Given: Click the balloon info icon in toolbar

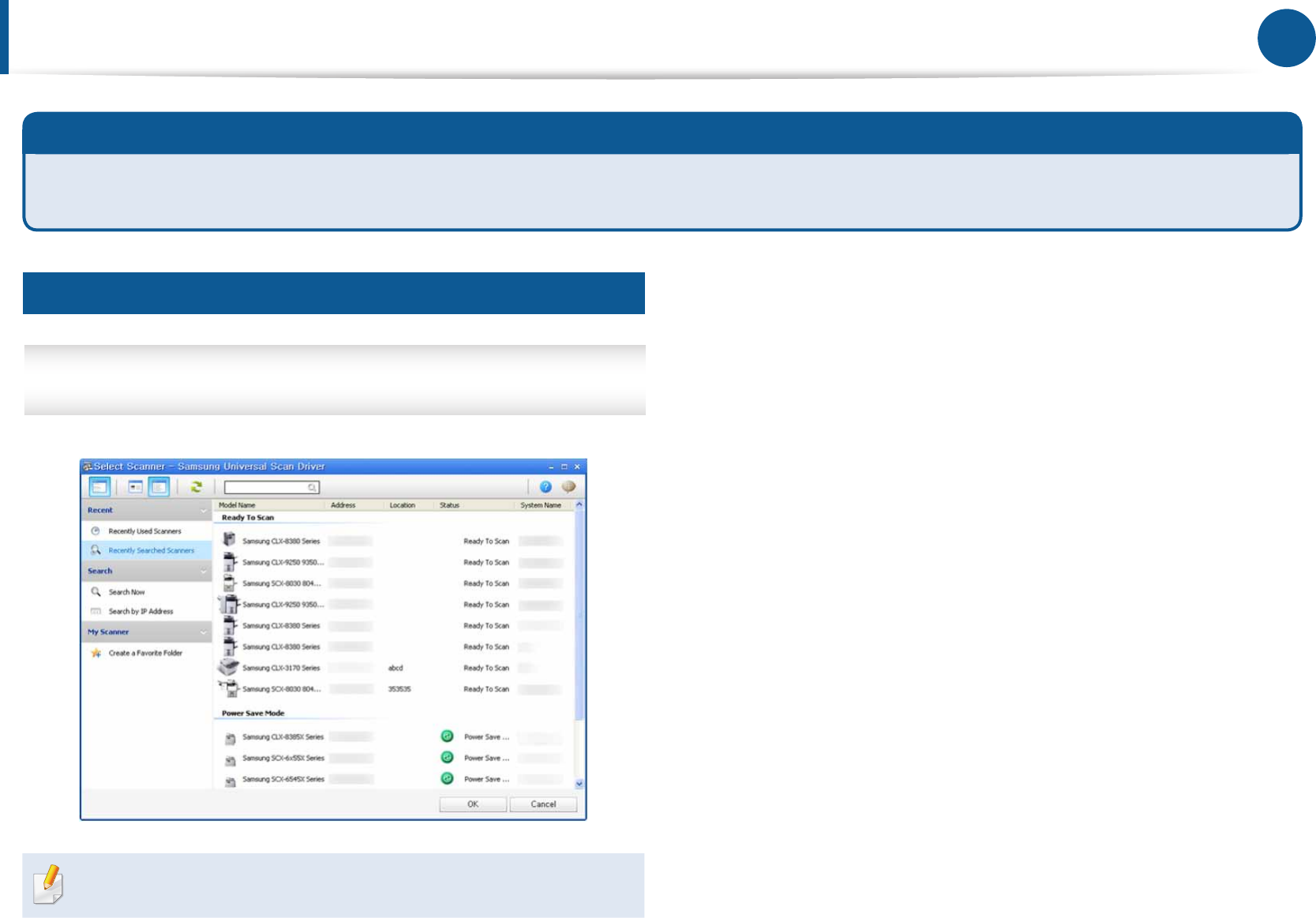Looking at the screenshot, I should click(568, 487).
